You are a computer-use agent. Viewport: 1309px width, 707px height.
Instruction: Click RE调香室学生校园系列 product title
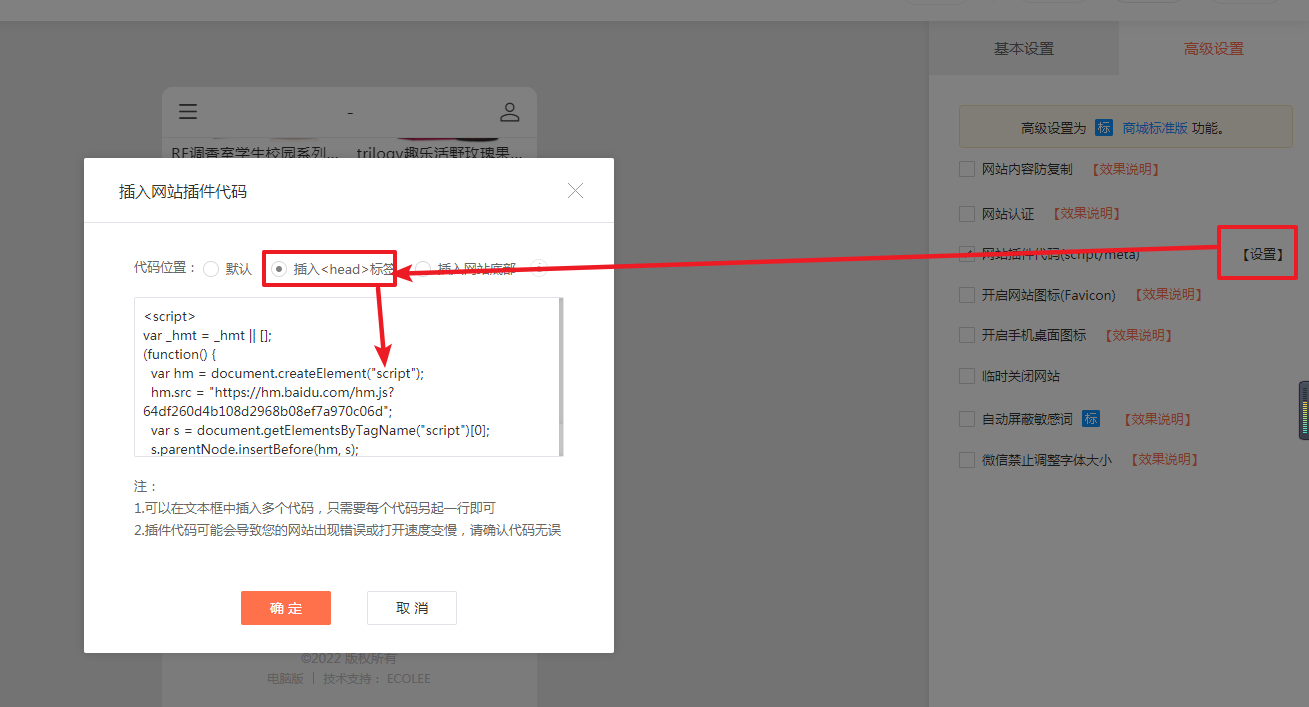255,153
